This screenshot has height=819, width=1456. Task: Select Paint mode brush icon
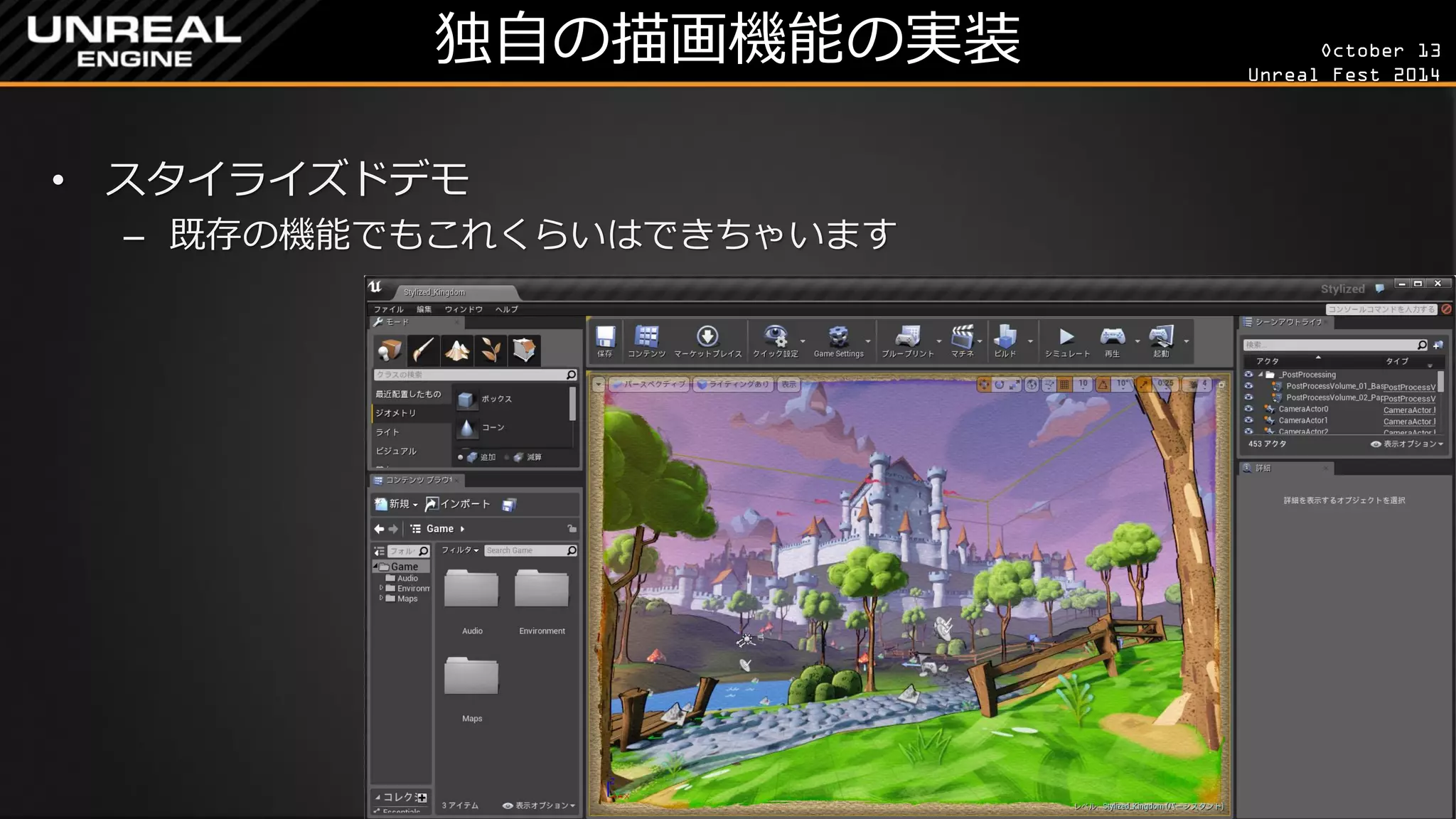(x=423, y=350)
